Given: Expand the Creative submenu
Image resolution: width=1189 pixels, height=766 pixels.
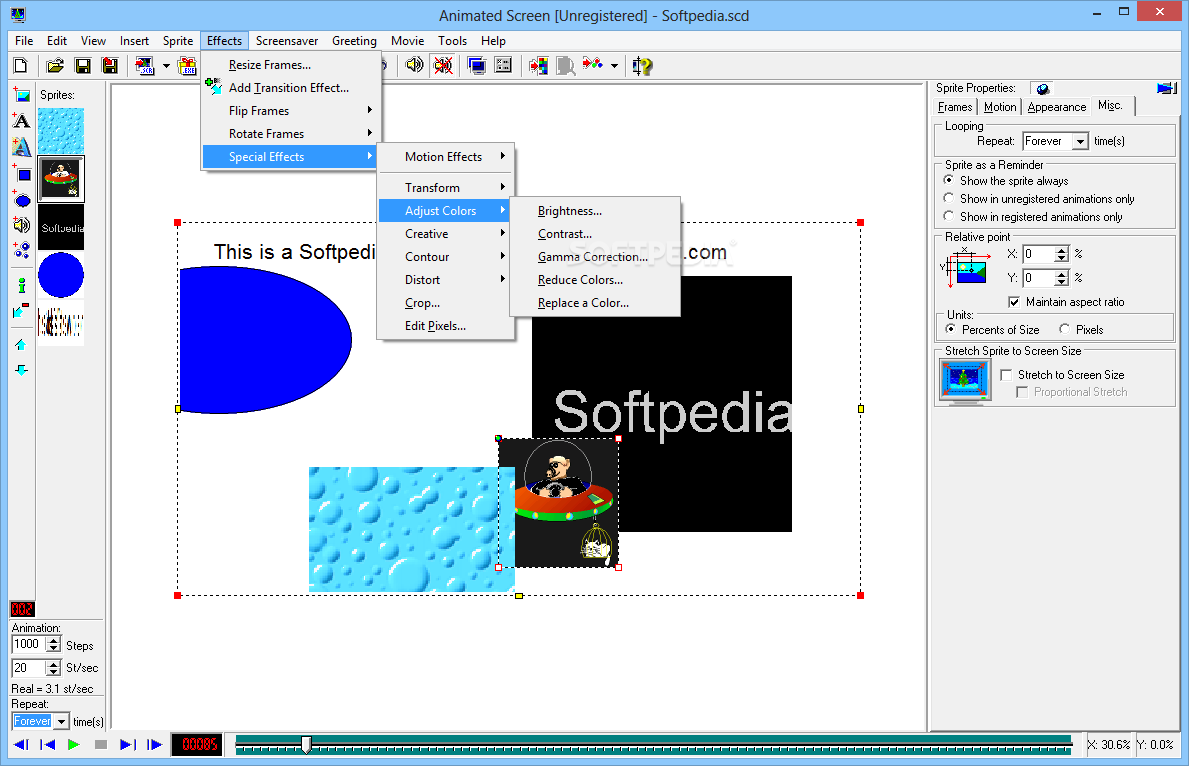Looking at the screenshot, I should pyautogui.click(x=446, y=234).
